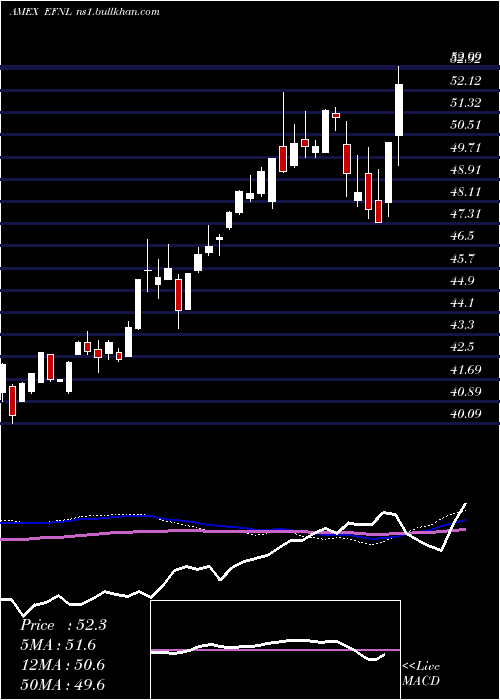Click the 48.11 price axis label
The width and height of the screenshot is (500, 700).
point(466,192)
